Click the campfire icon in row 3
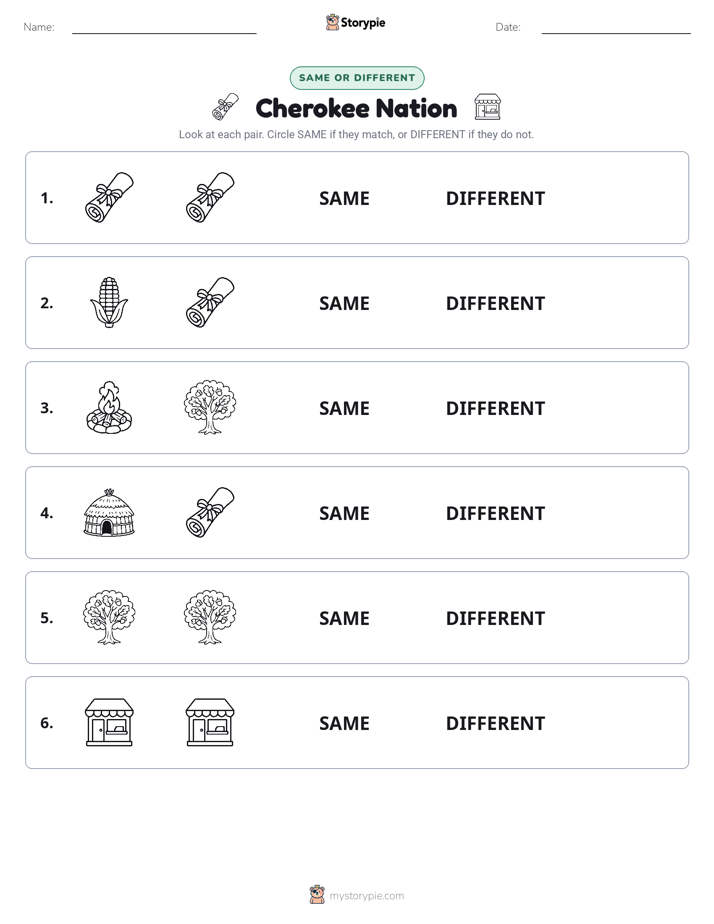The width and height of the screenshot is (714, 924). click(109, 407)
